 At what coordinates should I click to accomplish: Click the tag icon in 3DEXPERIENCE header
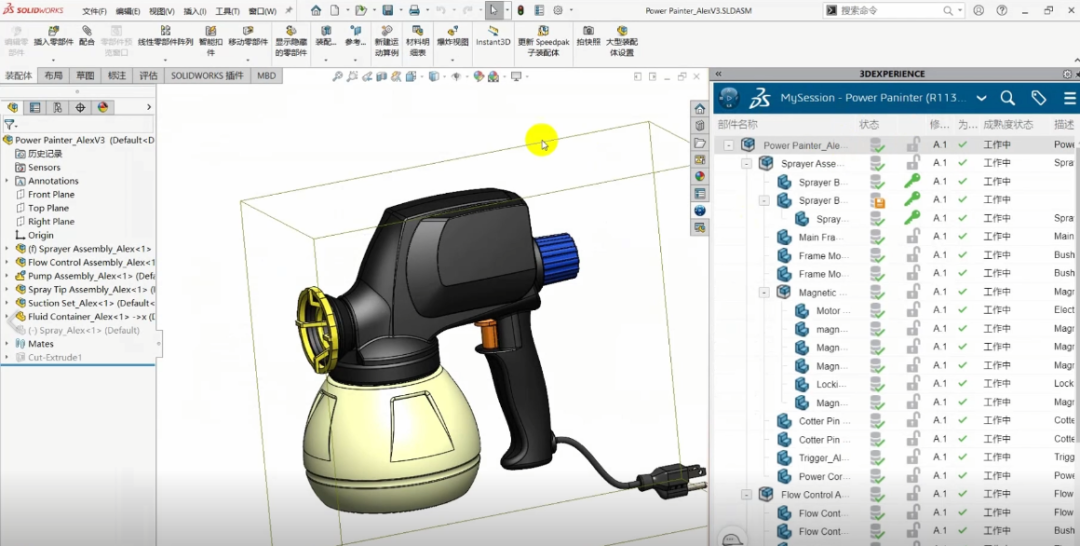point(1039,98)
